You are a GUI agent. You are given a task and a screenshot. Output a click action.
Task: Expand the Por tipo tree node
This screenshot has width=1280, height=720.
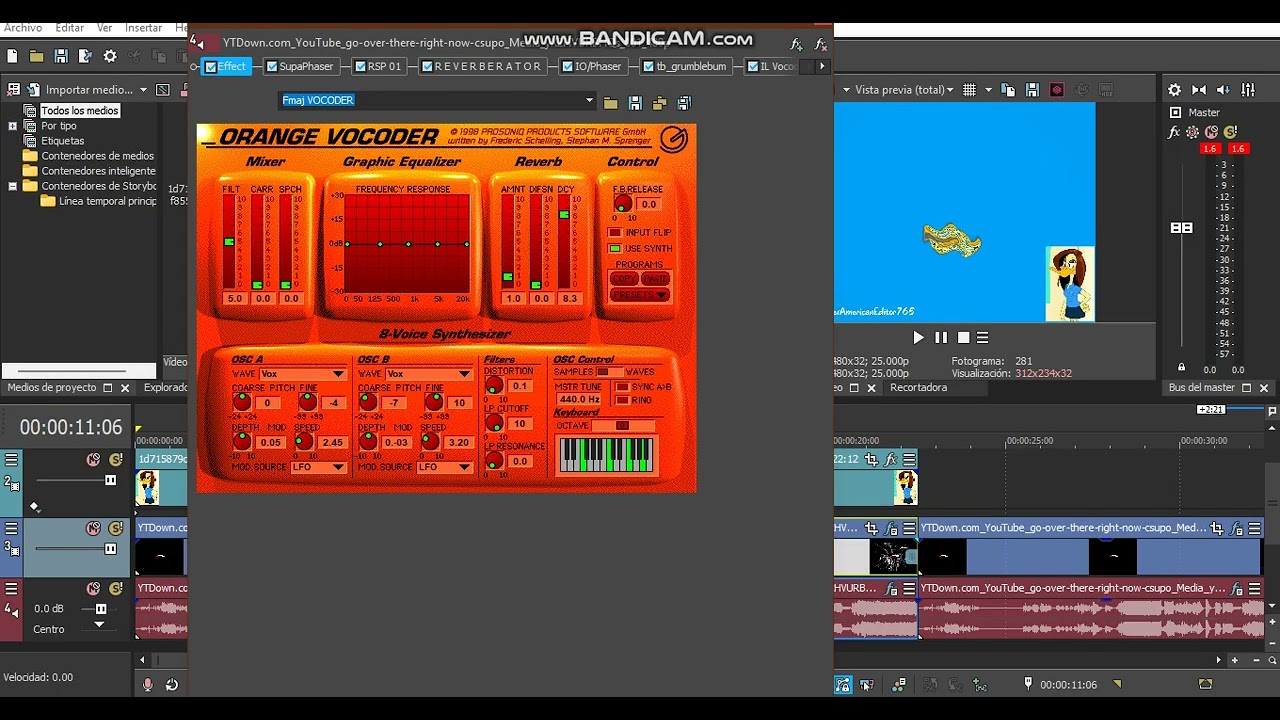click(12, 126)
